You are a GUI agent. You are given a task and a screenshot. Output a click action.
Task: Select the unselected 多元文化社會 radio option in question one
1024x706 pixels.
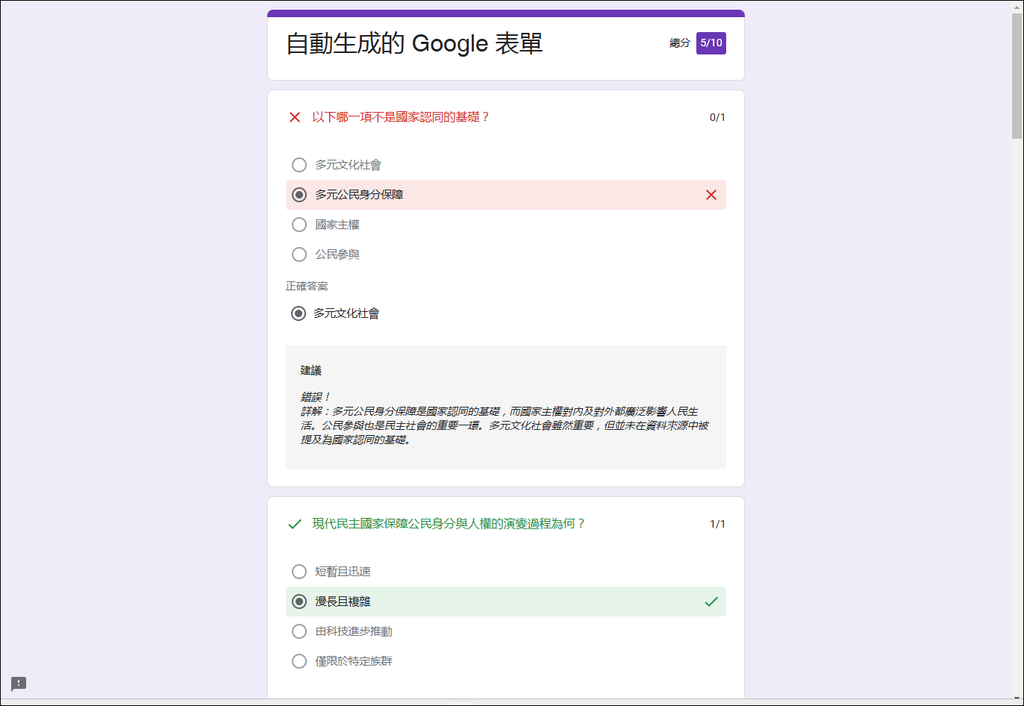[299, 165]
